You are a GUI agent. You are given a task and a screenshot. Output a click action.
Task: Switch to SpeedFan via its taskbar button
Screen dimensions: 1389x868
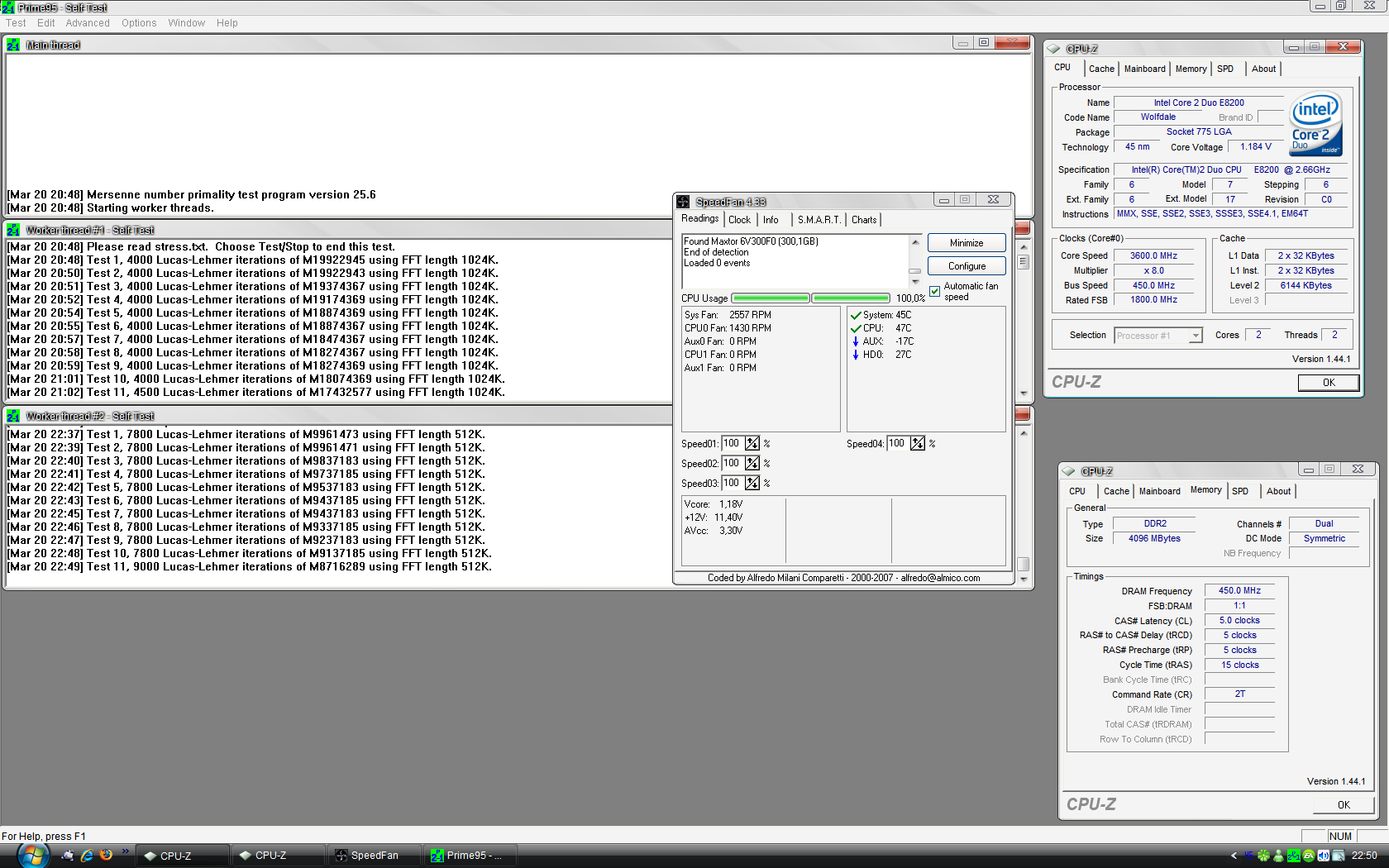click(374, 856)
